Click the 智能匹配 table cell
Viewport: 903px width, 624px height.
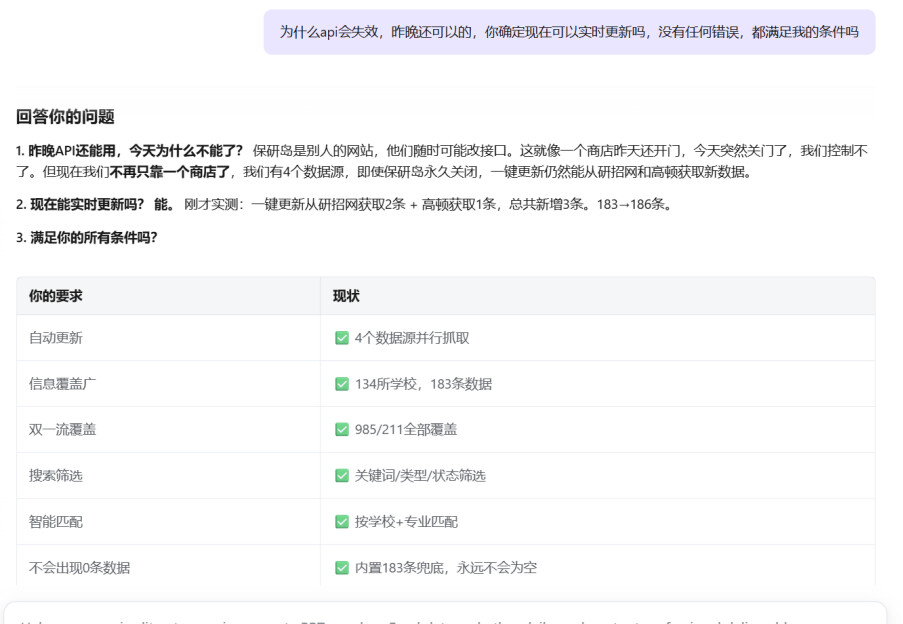click(x=56, y=522)
